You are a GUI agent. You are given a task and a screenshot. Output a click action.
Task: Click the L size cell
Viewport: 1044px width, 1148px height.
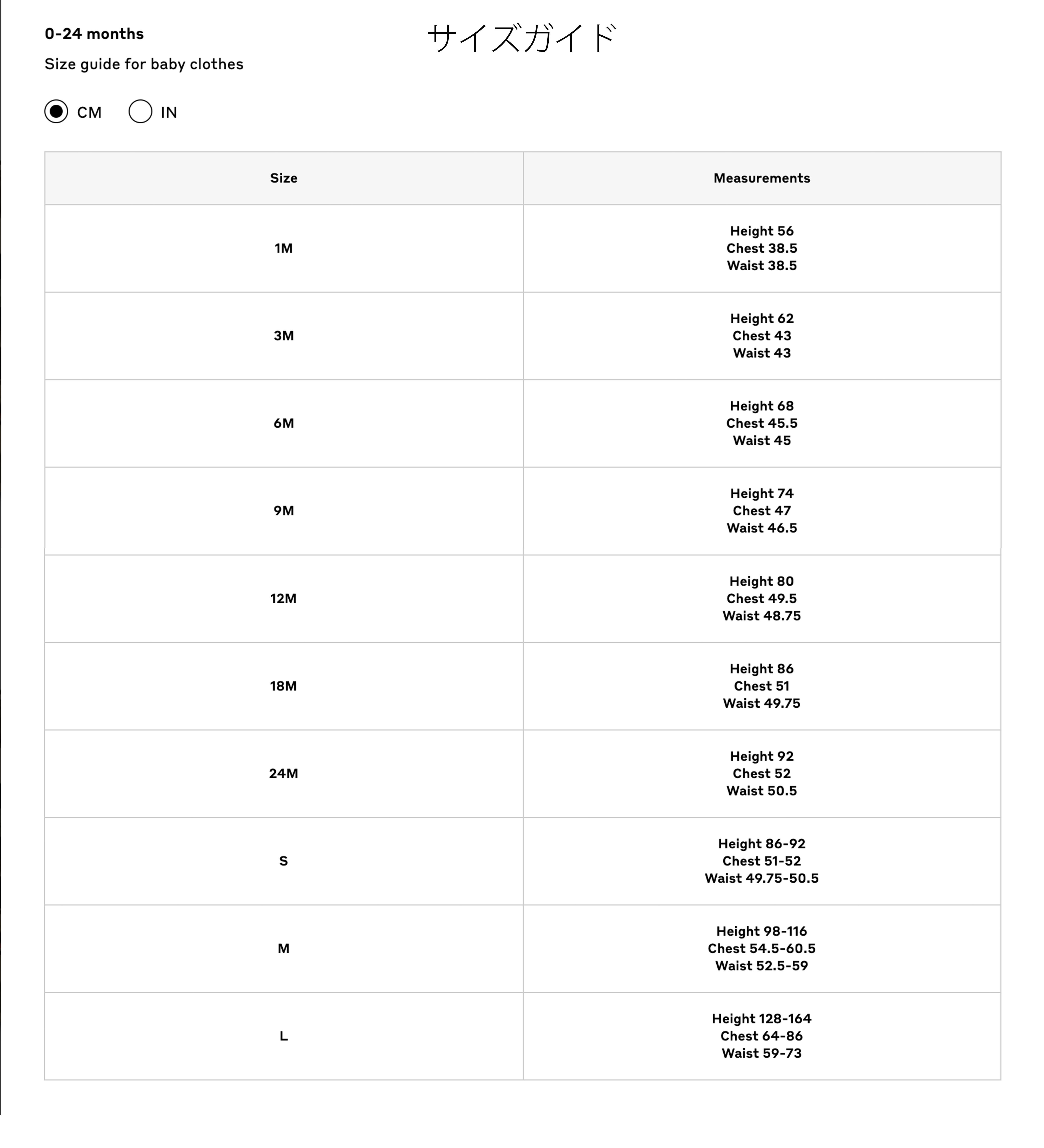point(284,1036)
